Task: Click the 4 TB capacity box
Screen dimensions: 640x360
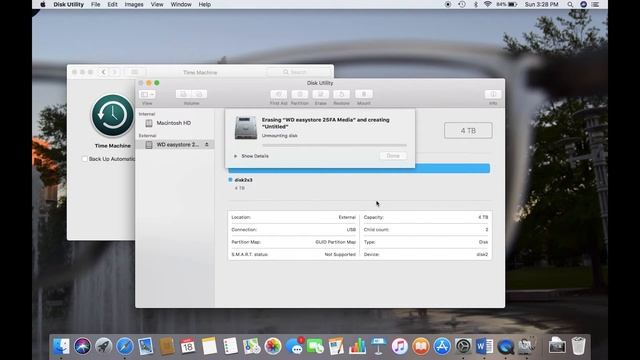Action: coord(468,131)
